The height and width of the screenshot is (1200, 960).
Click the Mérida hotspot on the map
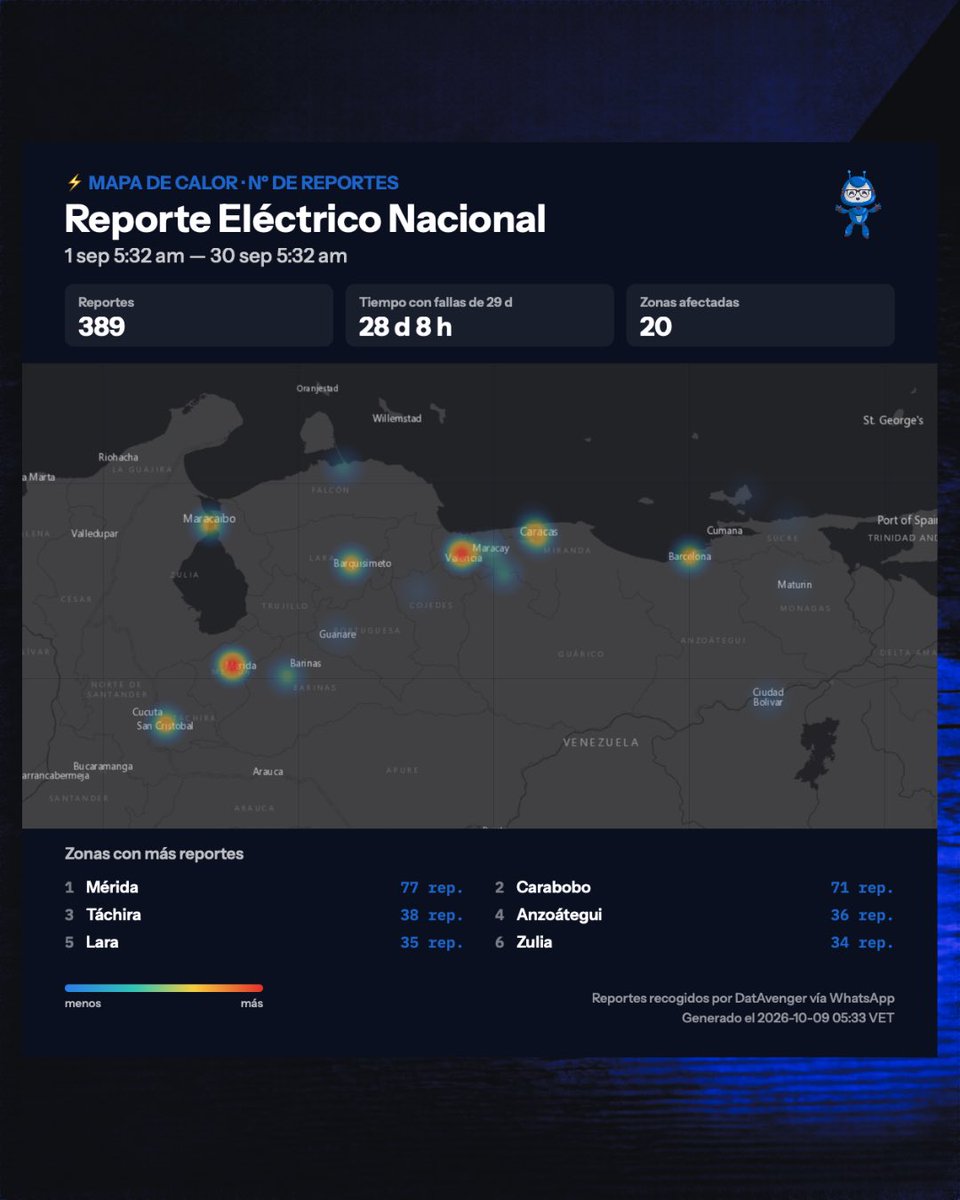click(x=233, y=664)
